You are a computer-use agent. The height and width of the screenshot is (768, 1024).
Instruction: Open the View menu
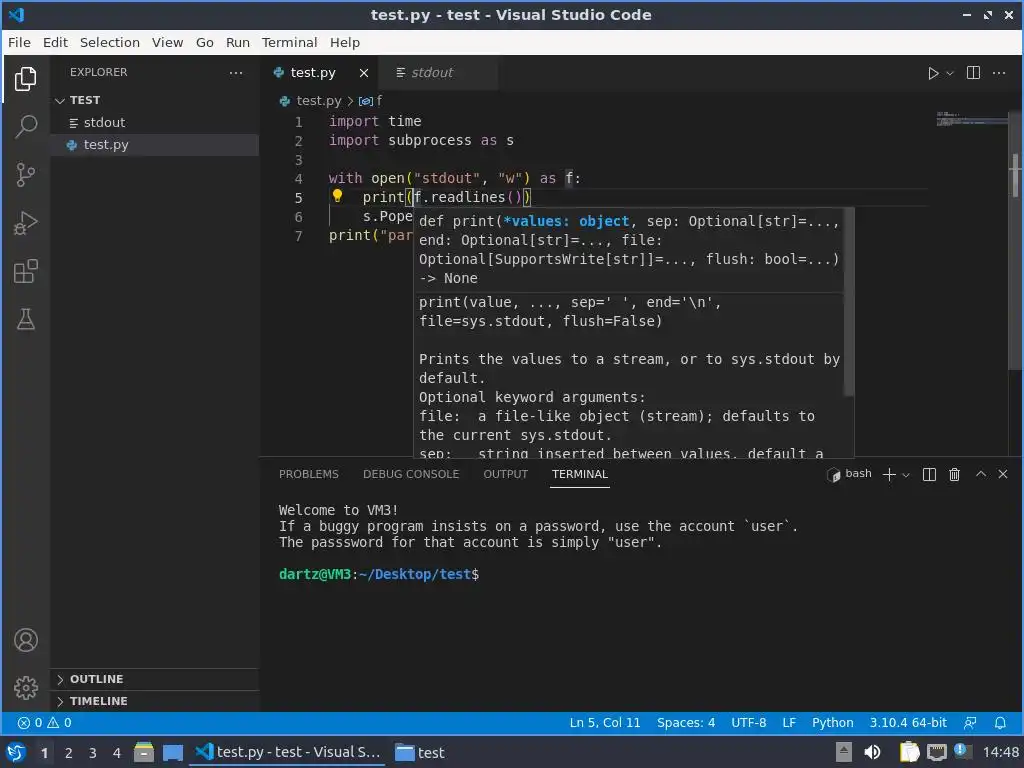click(167, 42)
